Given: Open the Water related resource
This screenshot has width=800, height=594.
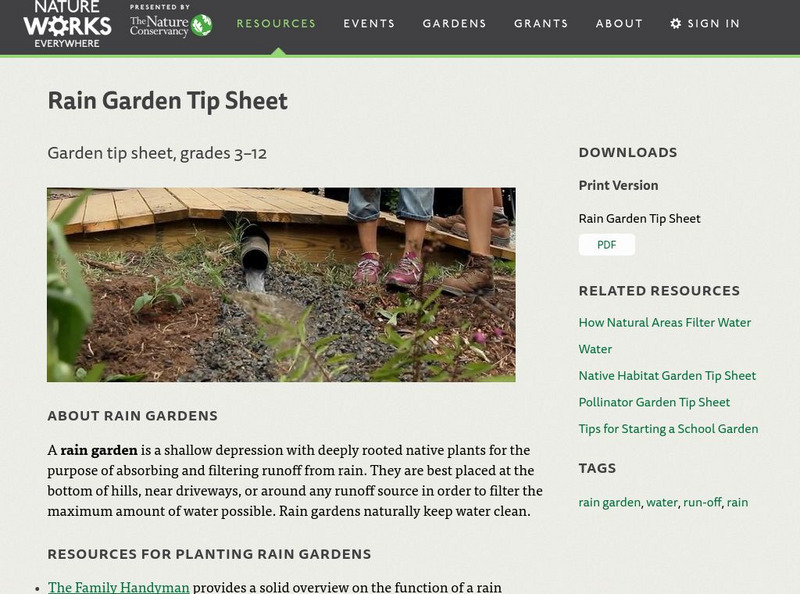Looking at the screenshot, I should 594,349.
